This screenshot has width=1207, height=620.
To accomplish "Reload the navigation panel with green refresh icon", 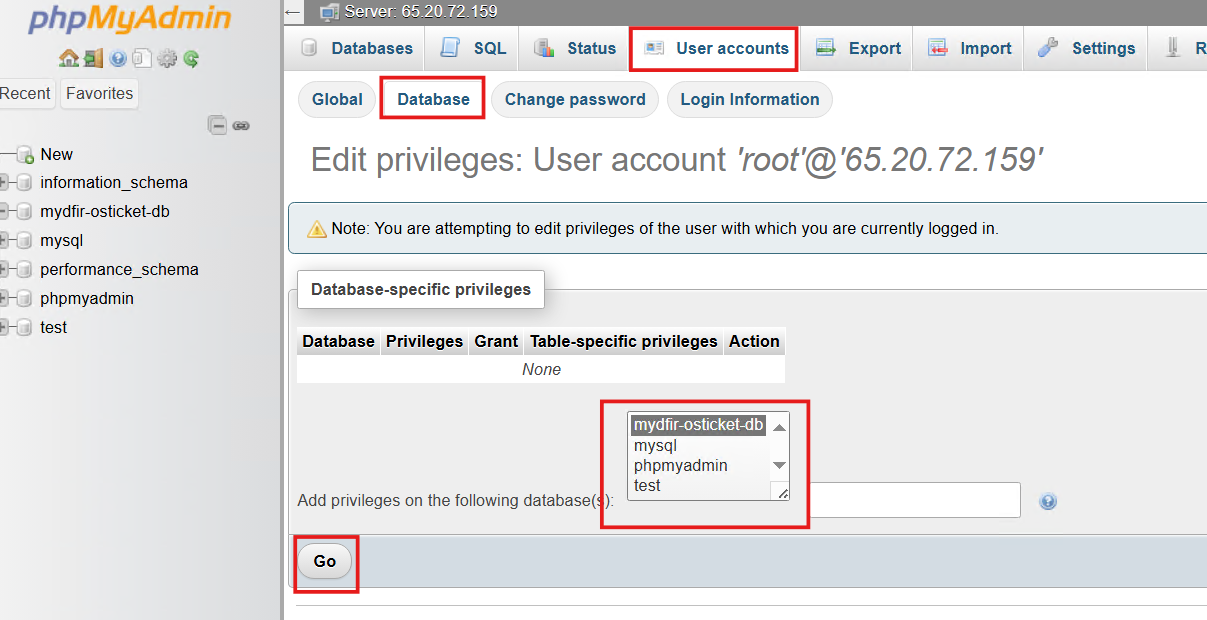I will pos(190,59).
